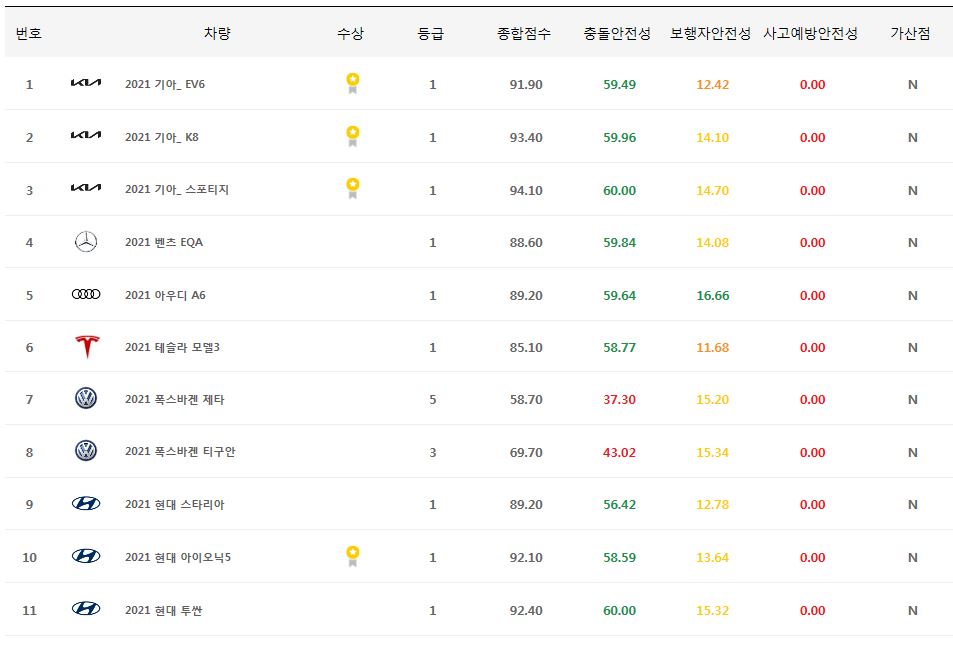Click the 수상 column header
The height and width of the screenshot is (645, 953).
[351, 33]
